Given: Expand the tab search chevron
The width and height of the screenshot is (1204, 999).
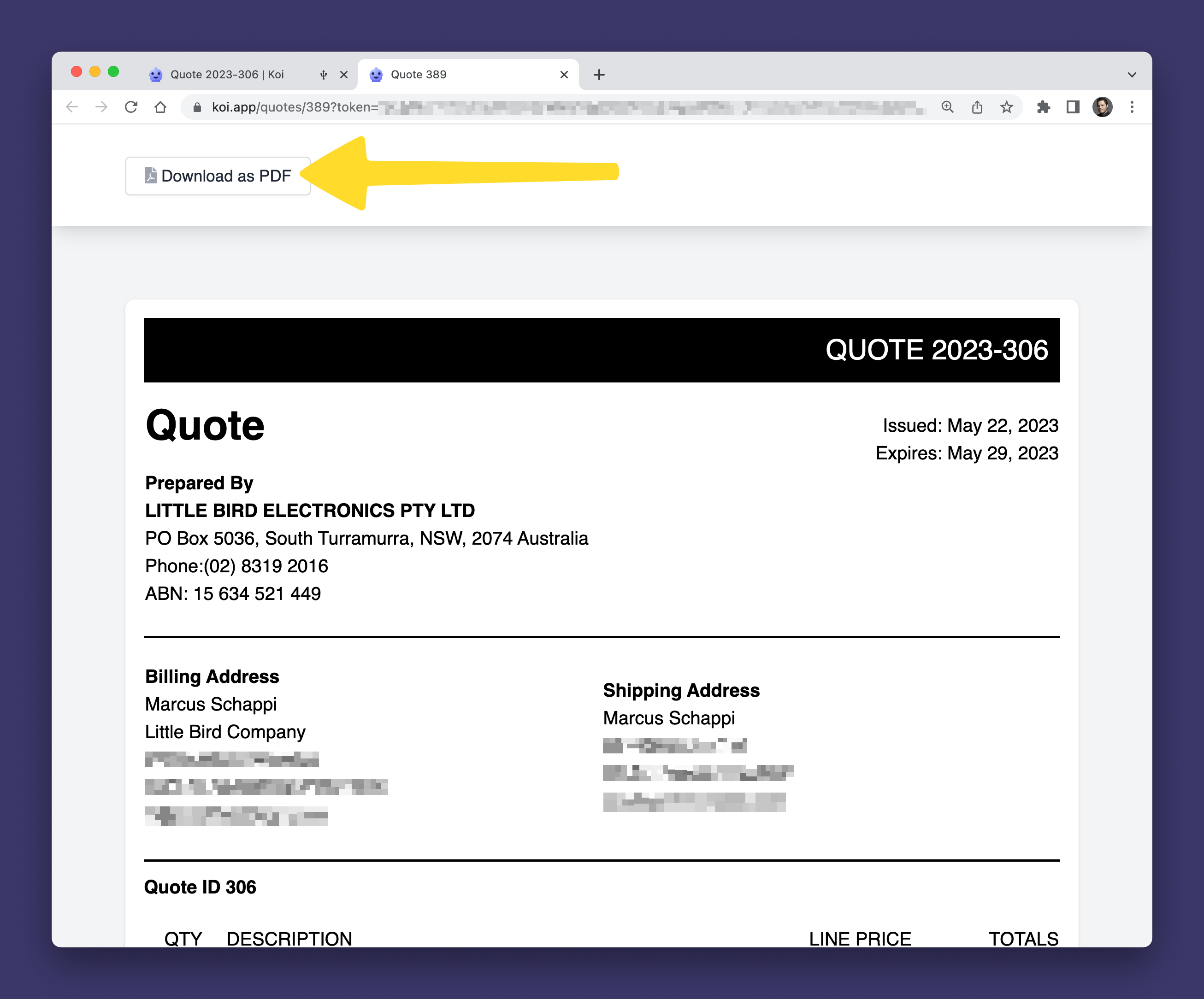Looking at the screenshot, I should click(1132, 75).
